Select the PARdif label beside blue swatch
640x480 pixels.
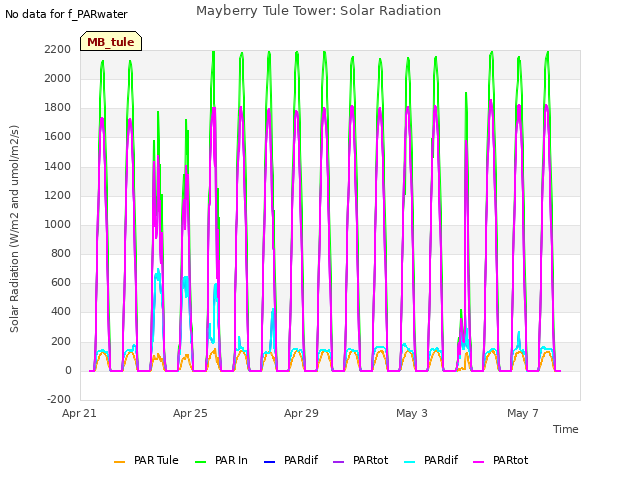click(301, 460)
